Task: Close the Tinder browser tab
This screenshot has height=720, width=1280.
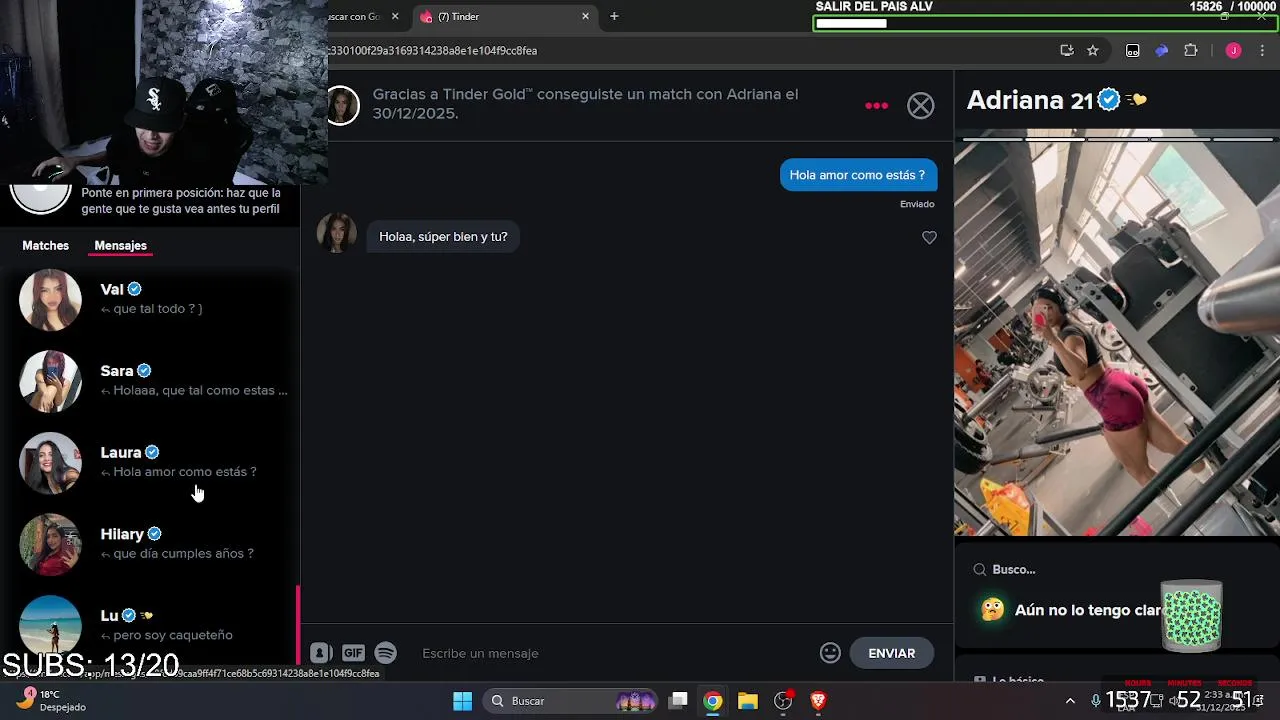Action: pos(585,16)
